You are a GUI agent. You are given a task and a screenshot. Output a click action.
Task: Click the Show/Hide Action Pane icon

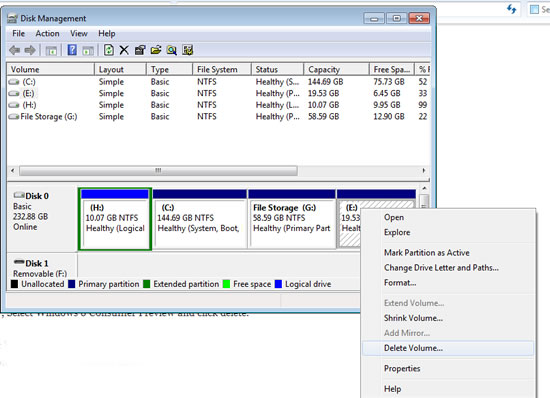[x=88, y=51]
